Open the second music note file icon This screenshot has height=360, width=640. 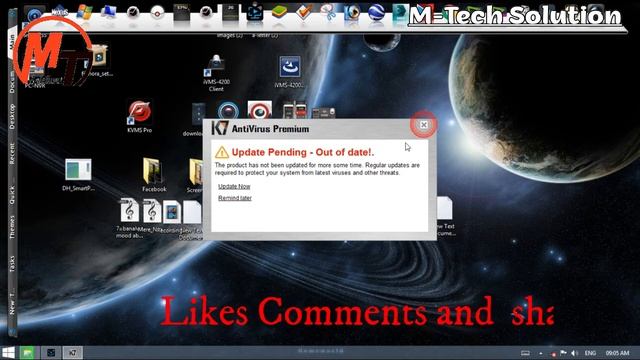click(x=151, y=211)
